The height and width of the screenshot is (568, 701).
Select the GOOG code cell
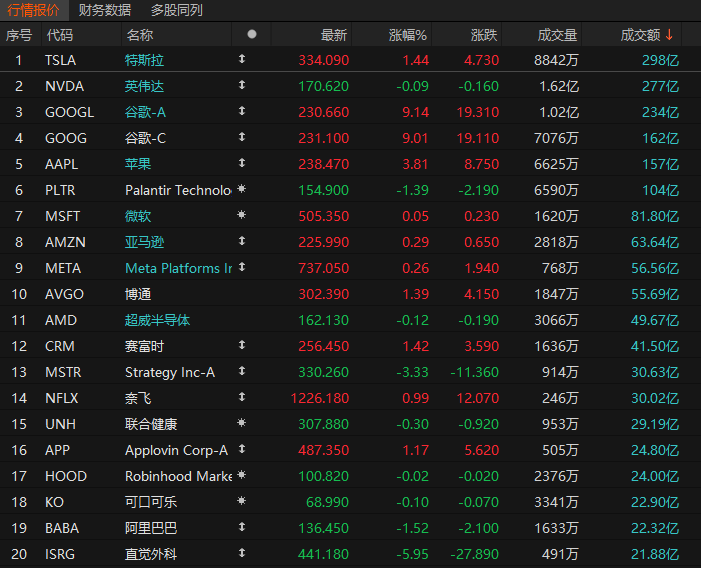tap(66, 138)
